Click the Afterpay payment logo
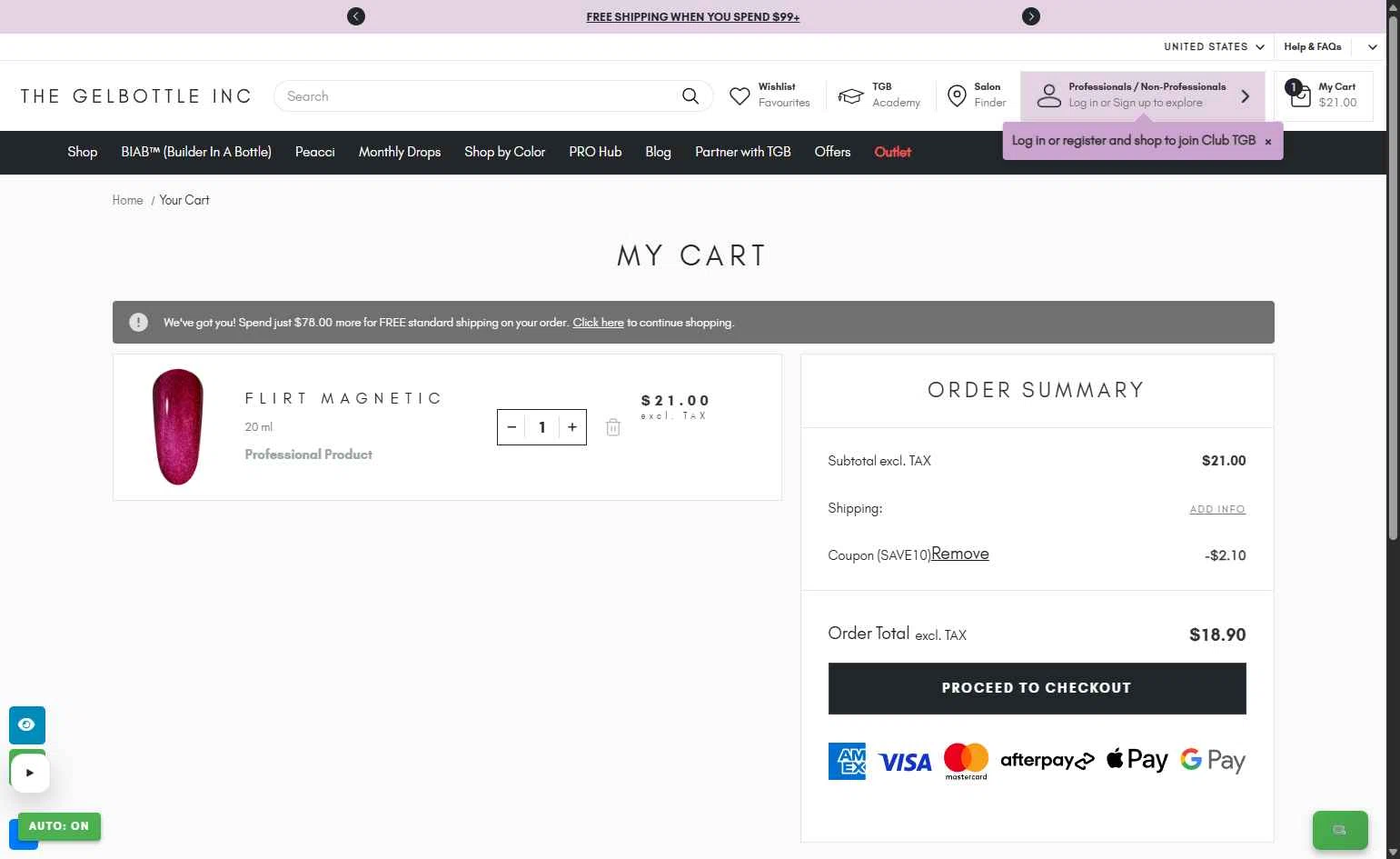The height and width of the screenshot is (859, 1400). tap(1048, 760)
